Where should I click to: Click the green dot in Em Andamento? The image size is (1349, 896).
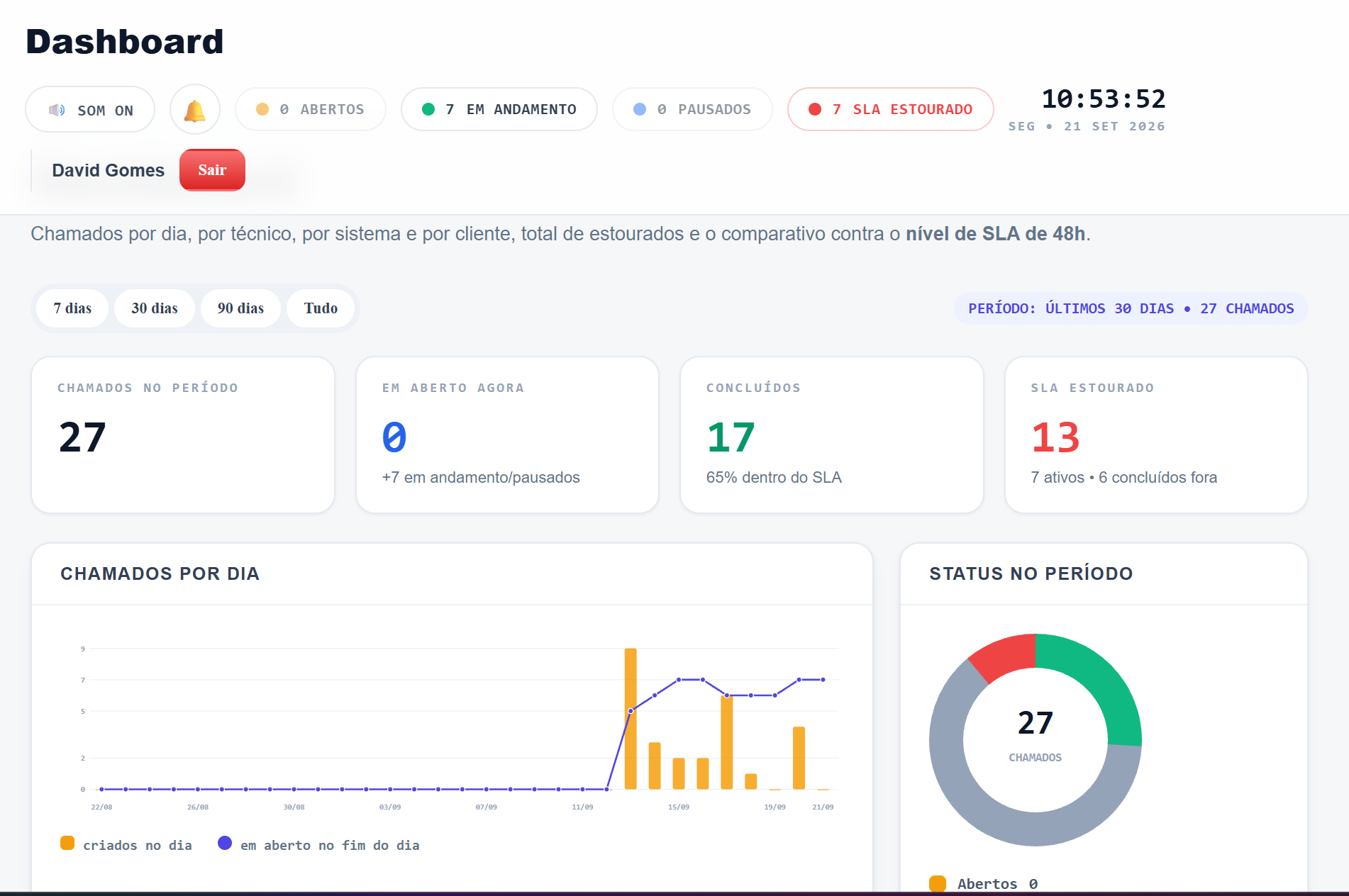click(428, 109)
